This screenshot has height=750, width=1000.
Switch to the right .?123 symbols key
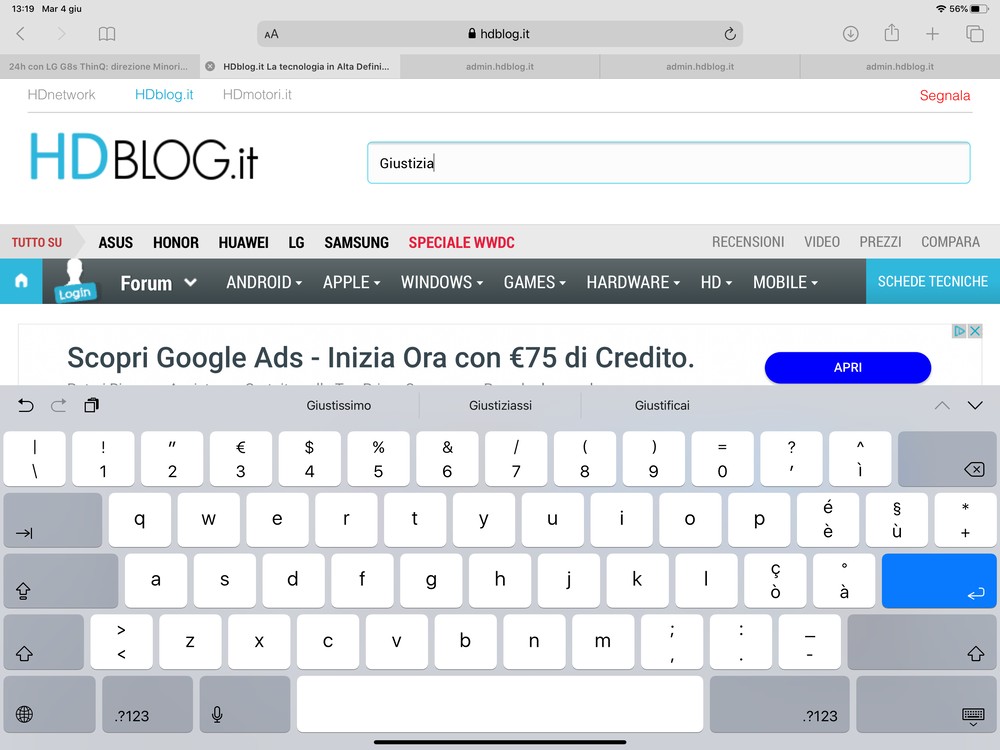[779, 704]
